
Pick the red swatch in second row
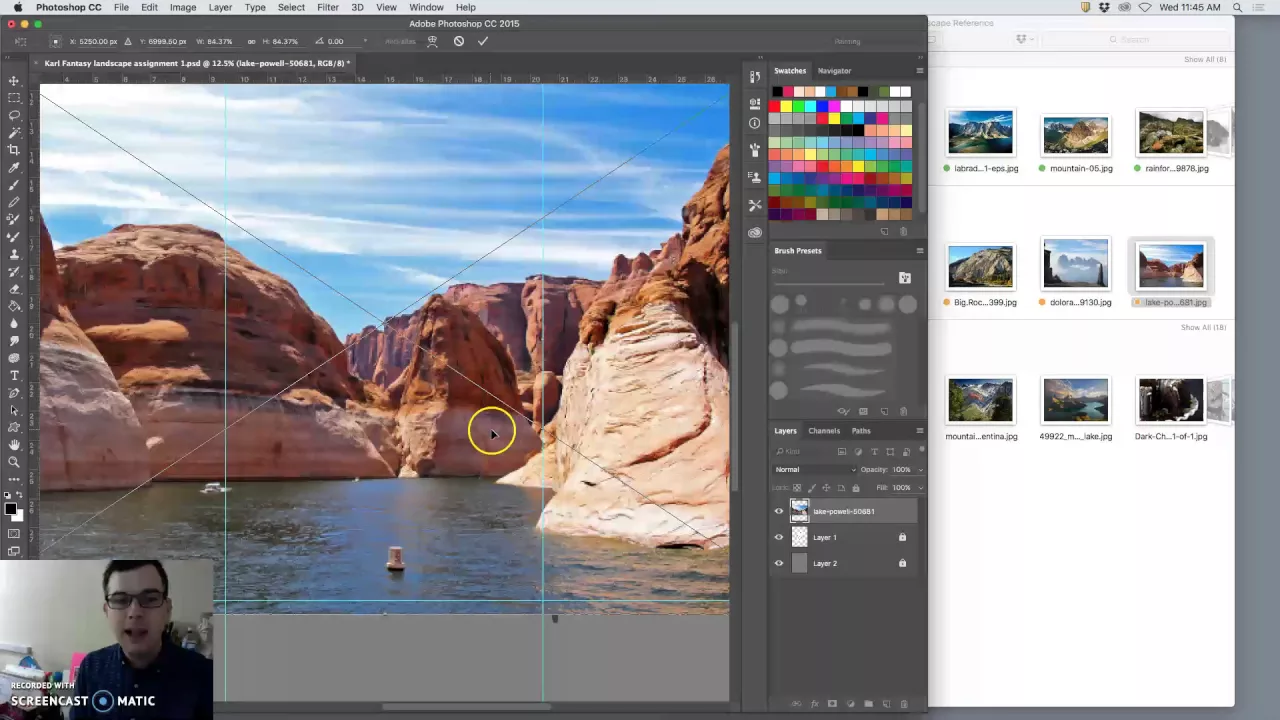tap(775, 105)
